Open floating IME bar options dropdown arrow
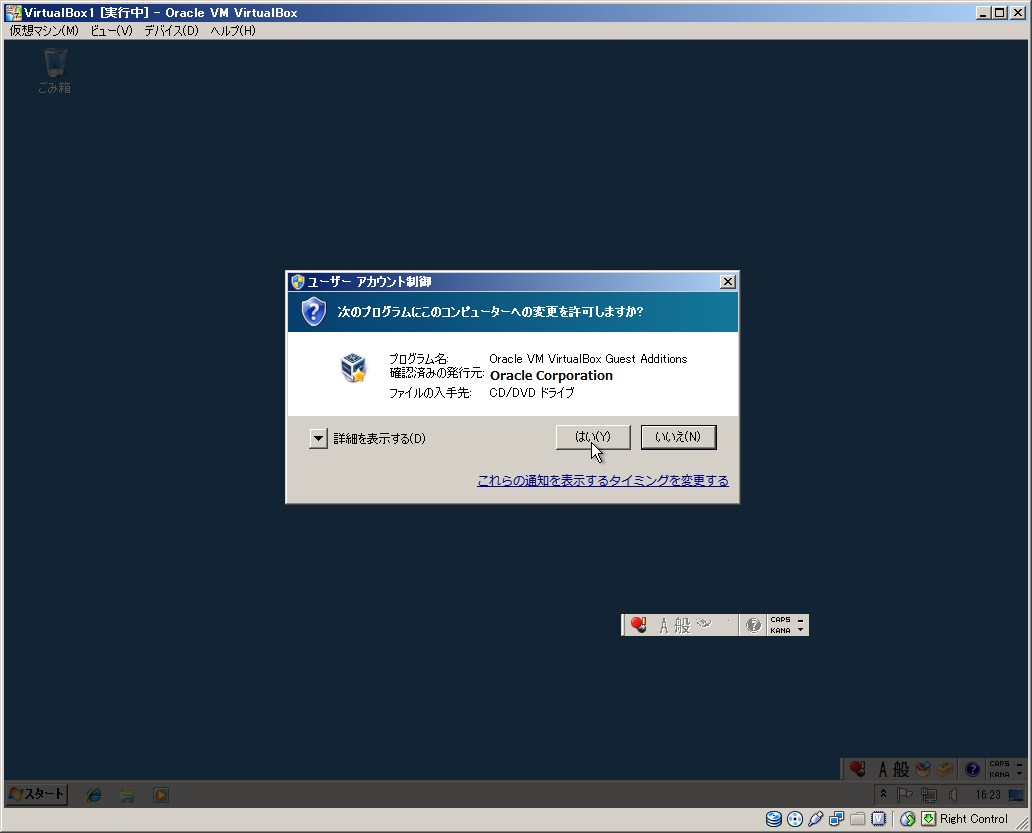 click(800, 630)
